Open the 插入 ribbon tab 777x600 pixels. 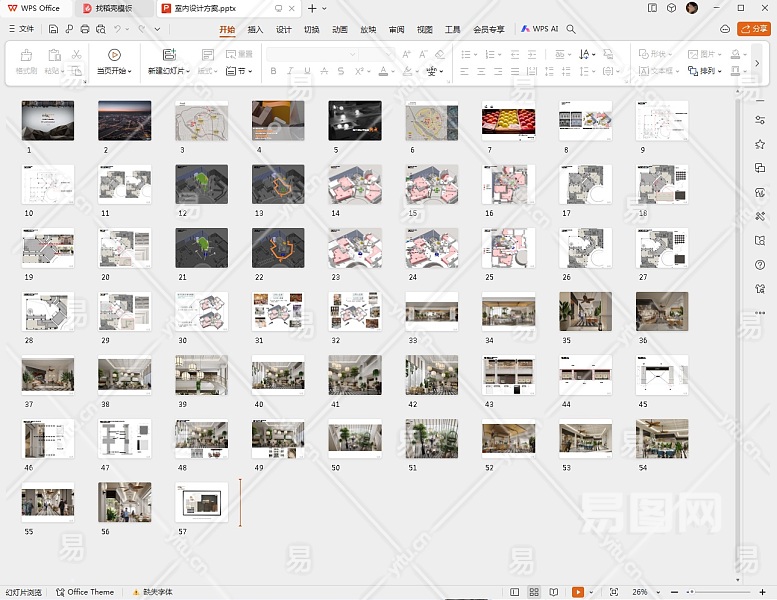point(256,29)
